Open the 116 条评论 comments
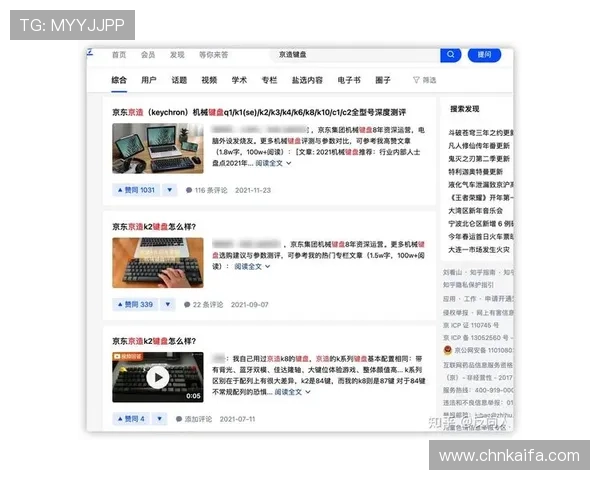 point(207,190)
